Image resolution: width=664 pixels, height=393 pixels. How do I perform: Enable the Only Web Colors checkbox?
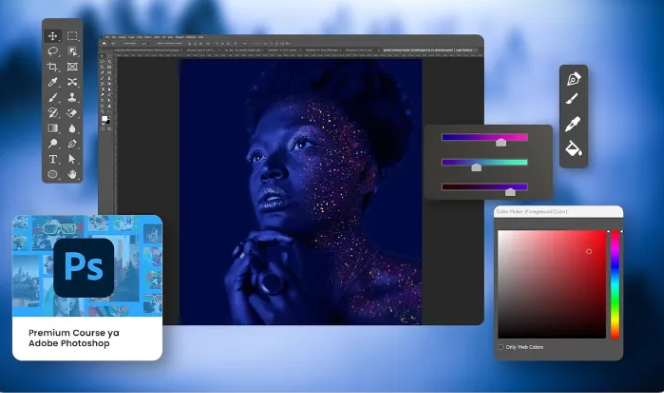point(501,347)
